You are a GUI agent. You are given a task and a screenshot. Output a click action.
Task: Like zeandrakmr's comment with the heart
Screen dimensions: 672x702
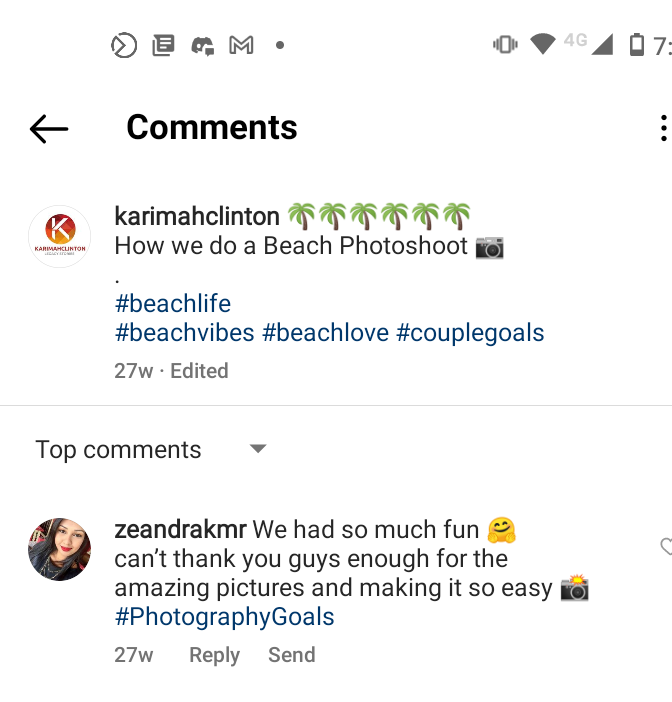[x=665, y=546]
